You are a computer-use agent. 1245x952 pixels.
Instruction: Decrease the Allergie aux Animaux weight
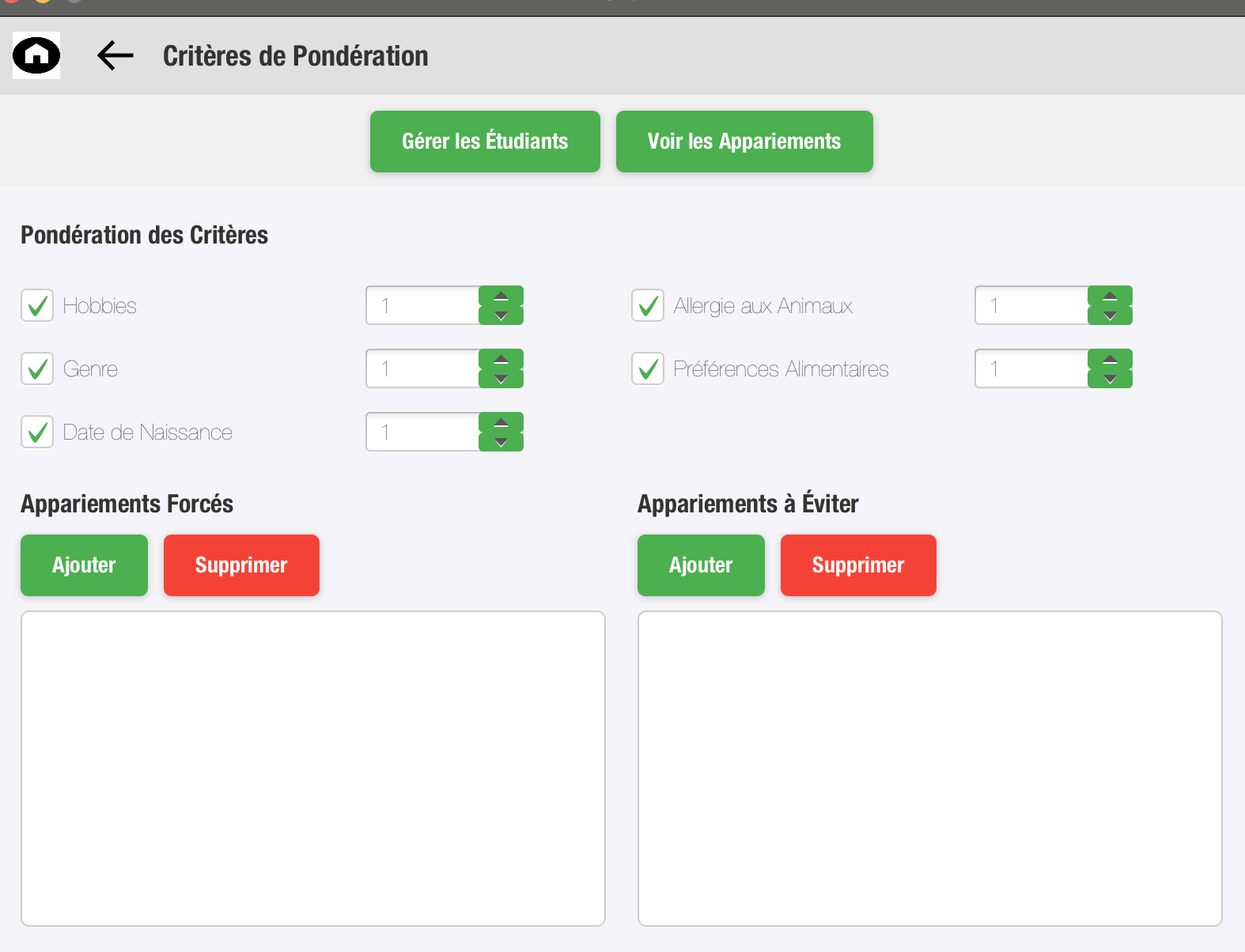(1110, 315)
